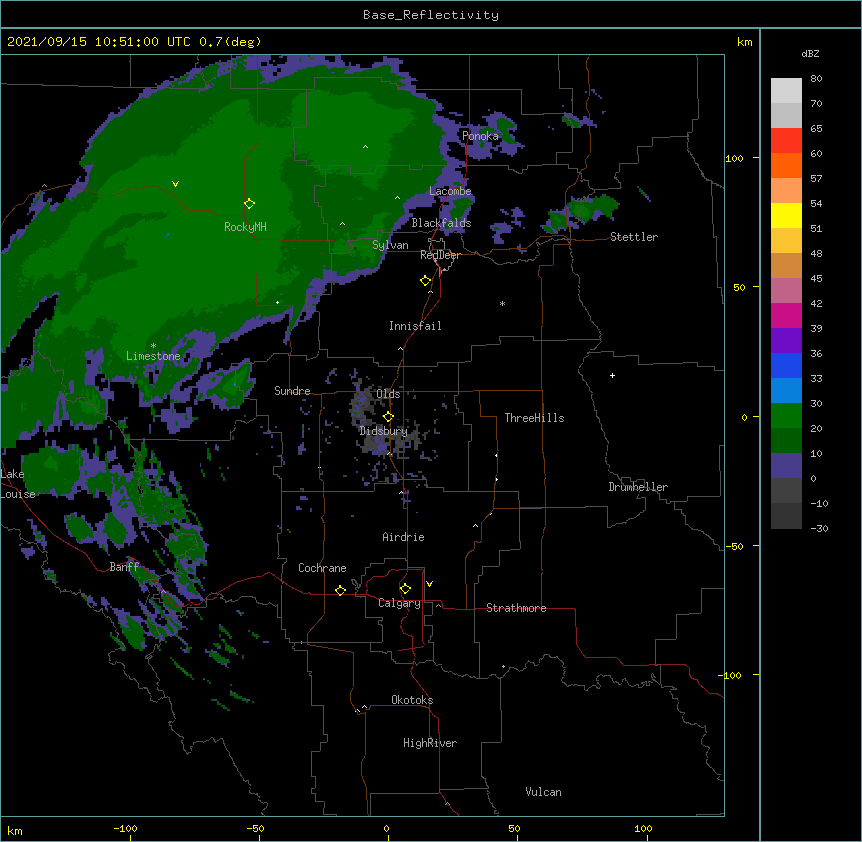Viewport: 862px width, 842px height.
Task: Pick the gold 48-51 dBZ legend swatch
Action: (786, 241)
